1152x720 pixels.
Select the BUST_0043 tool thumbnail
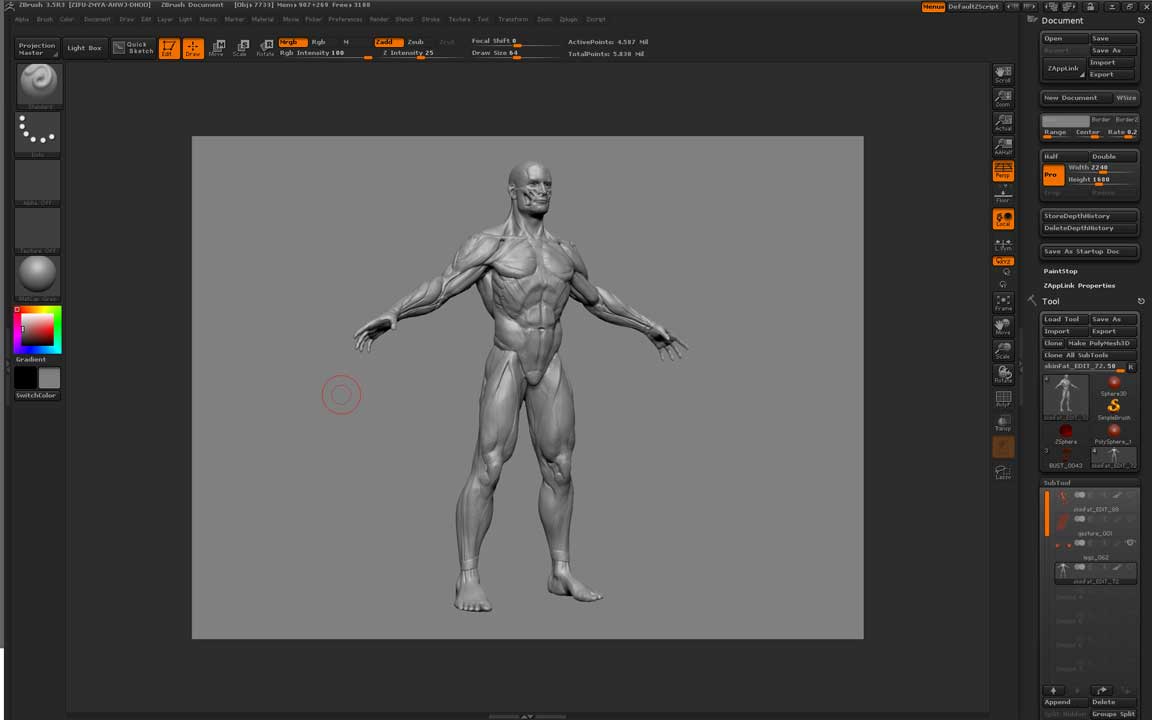click(1066, 458)
